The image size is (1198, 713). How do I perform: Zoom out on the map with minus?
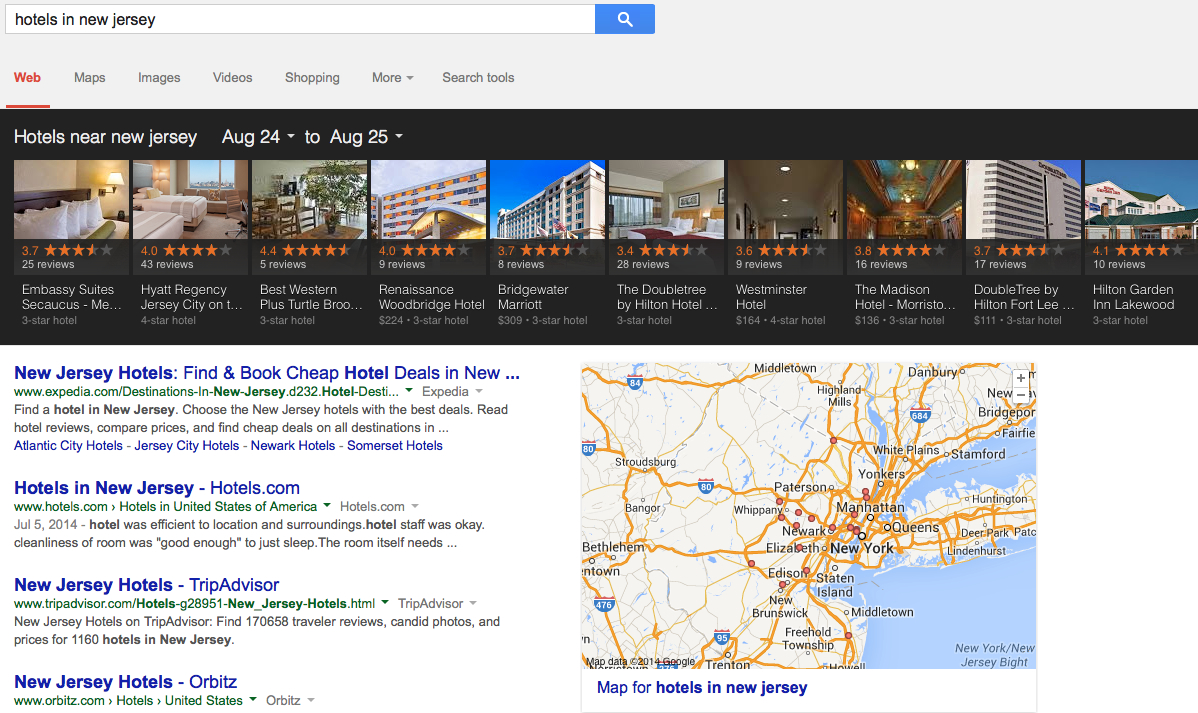click(x=1020, y=395)
